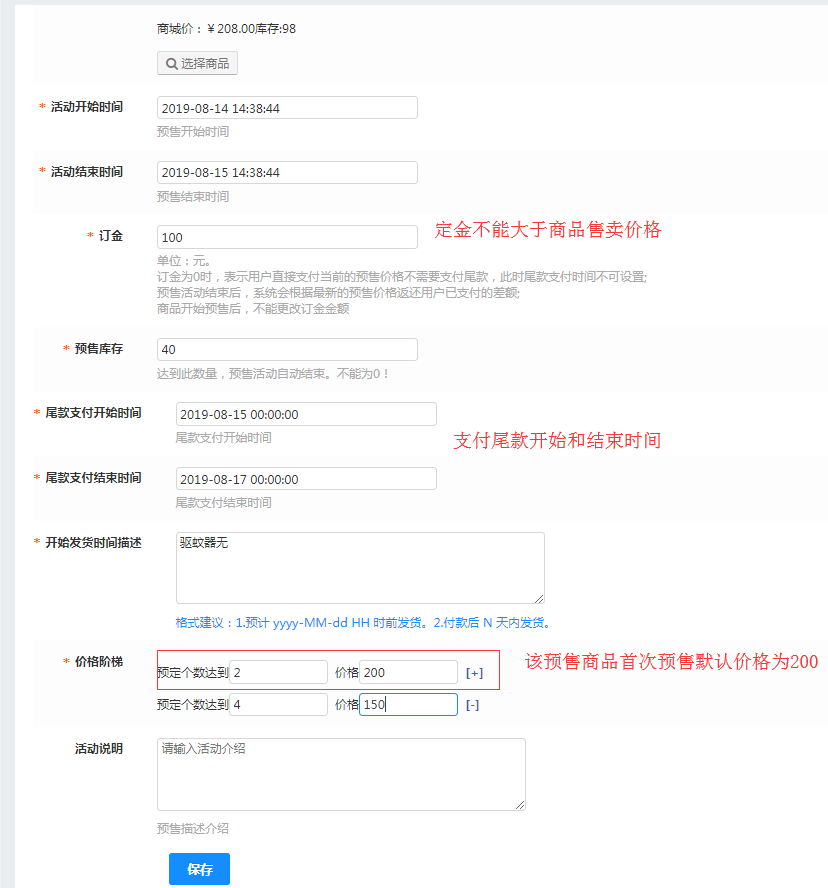Click the [+] add price tier icon
This screenshot has width=828, height=888.
(474, 673)
